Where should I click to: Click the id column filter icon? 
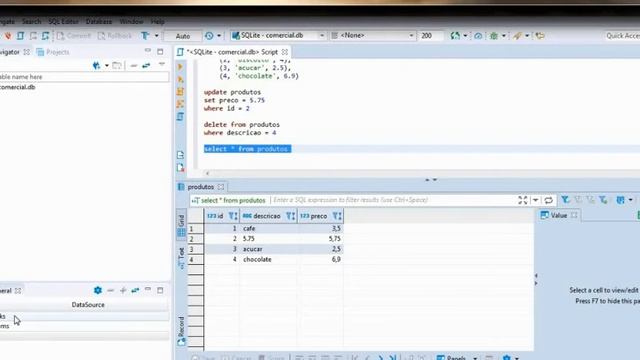233,216
